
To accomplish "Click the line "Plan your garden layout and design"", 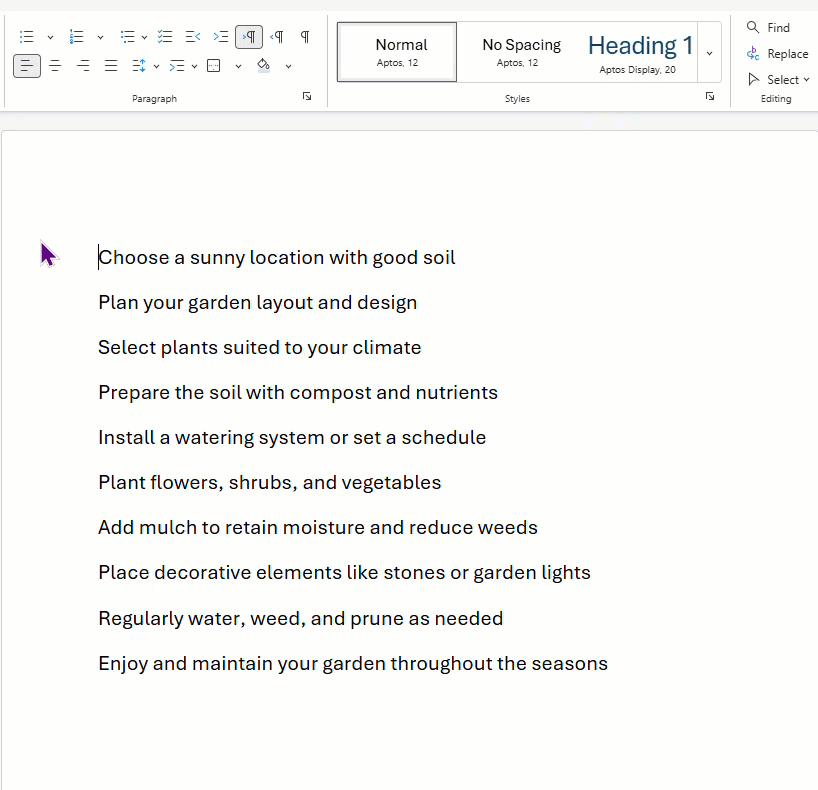I will [258, 303].
